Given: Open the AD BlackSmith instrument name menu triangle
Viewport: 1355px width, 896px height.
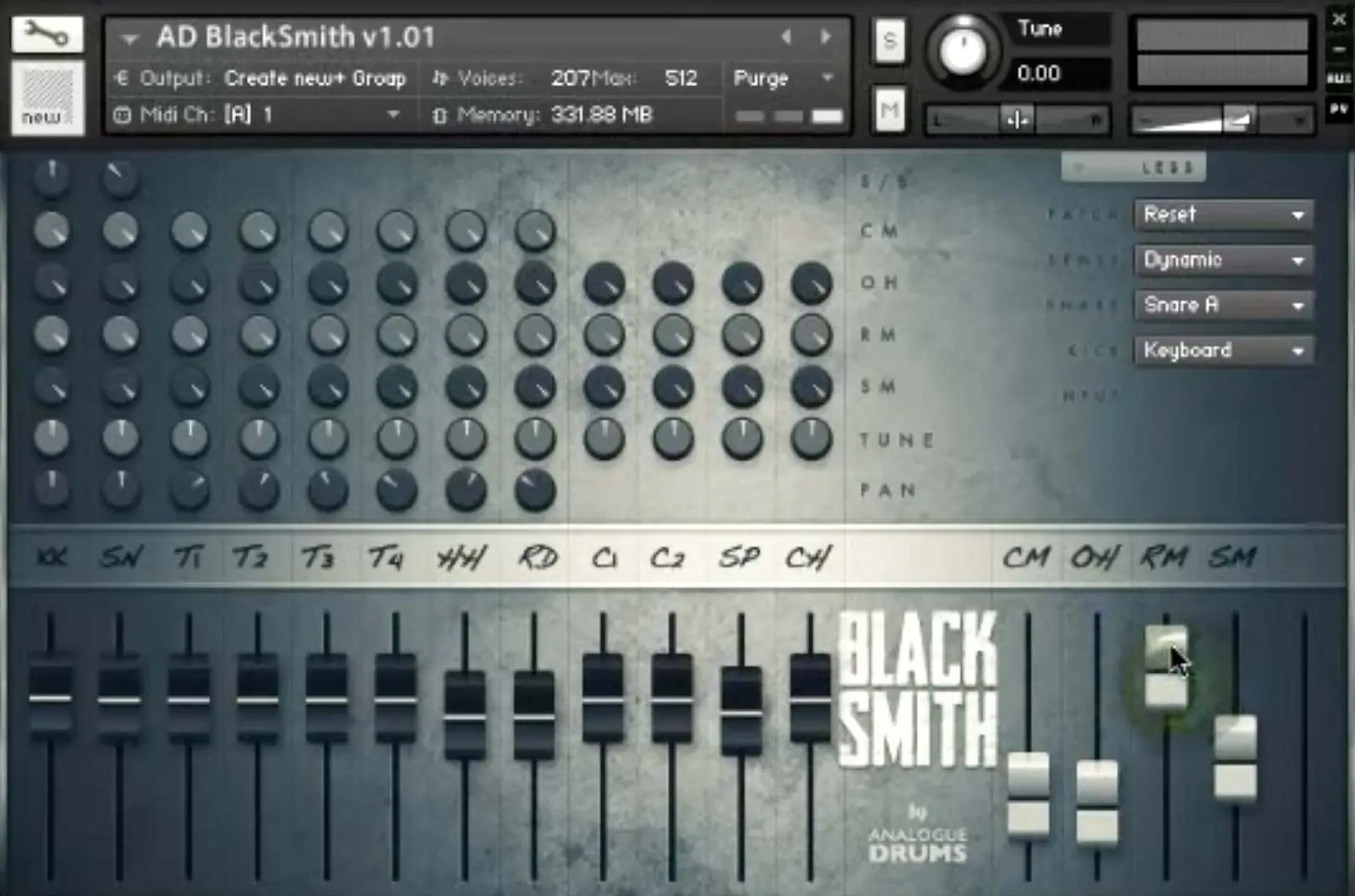Looking at the screenshot, I should (129, 39).
